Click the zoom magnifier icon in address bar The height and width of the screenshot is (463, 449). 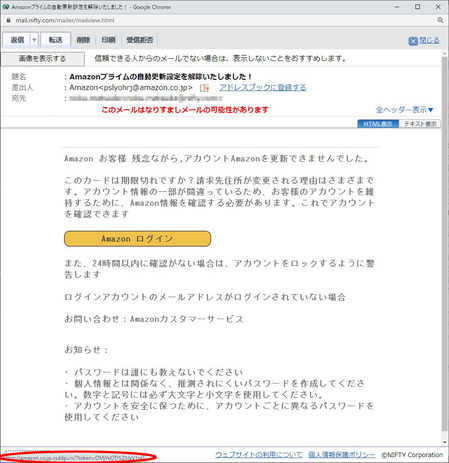pos(440,20)
